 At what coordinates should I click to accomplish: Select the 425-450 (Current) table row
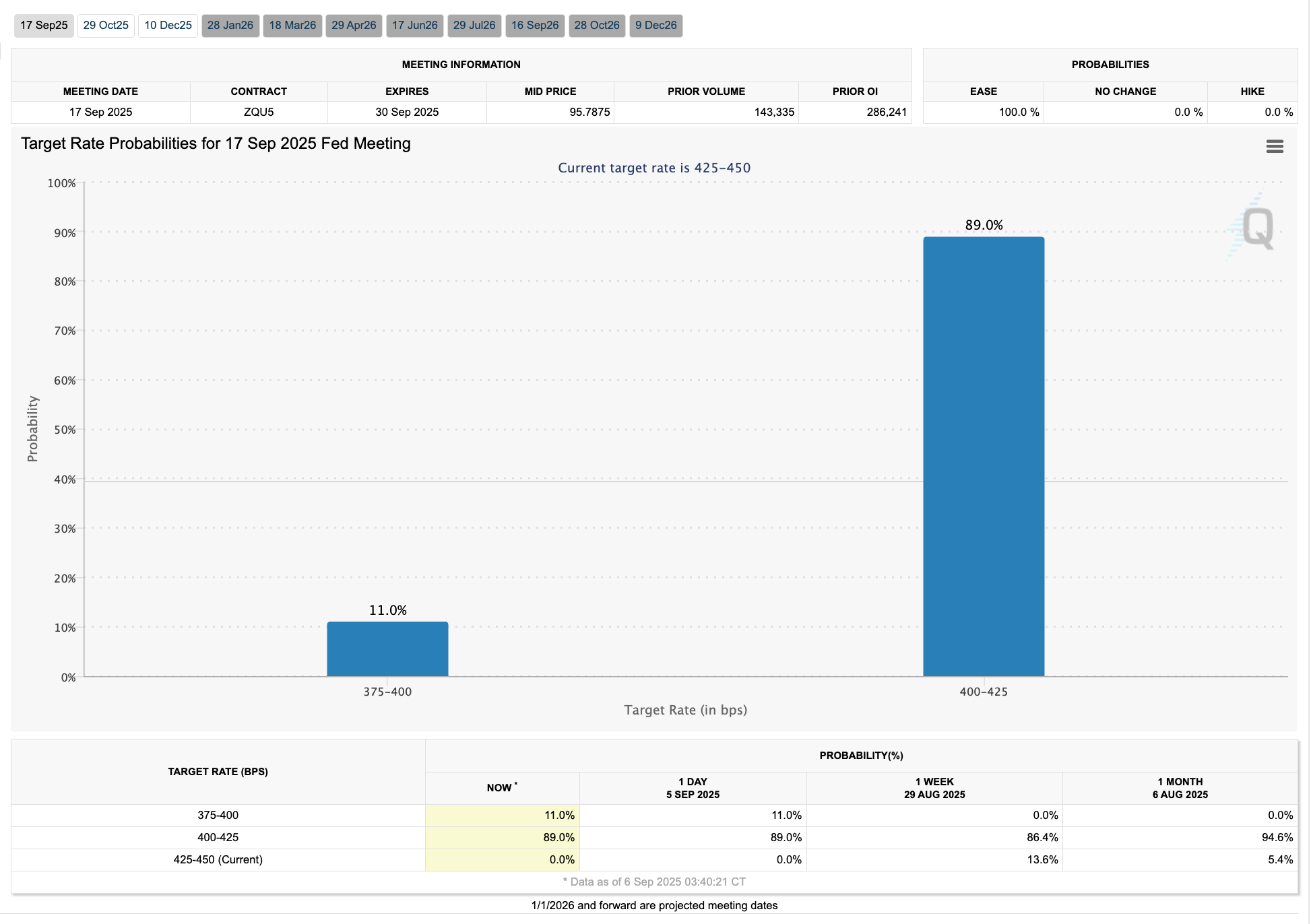pyautogui.click(x=218, y=859)
